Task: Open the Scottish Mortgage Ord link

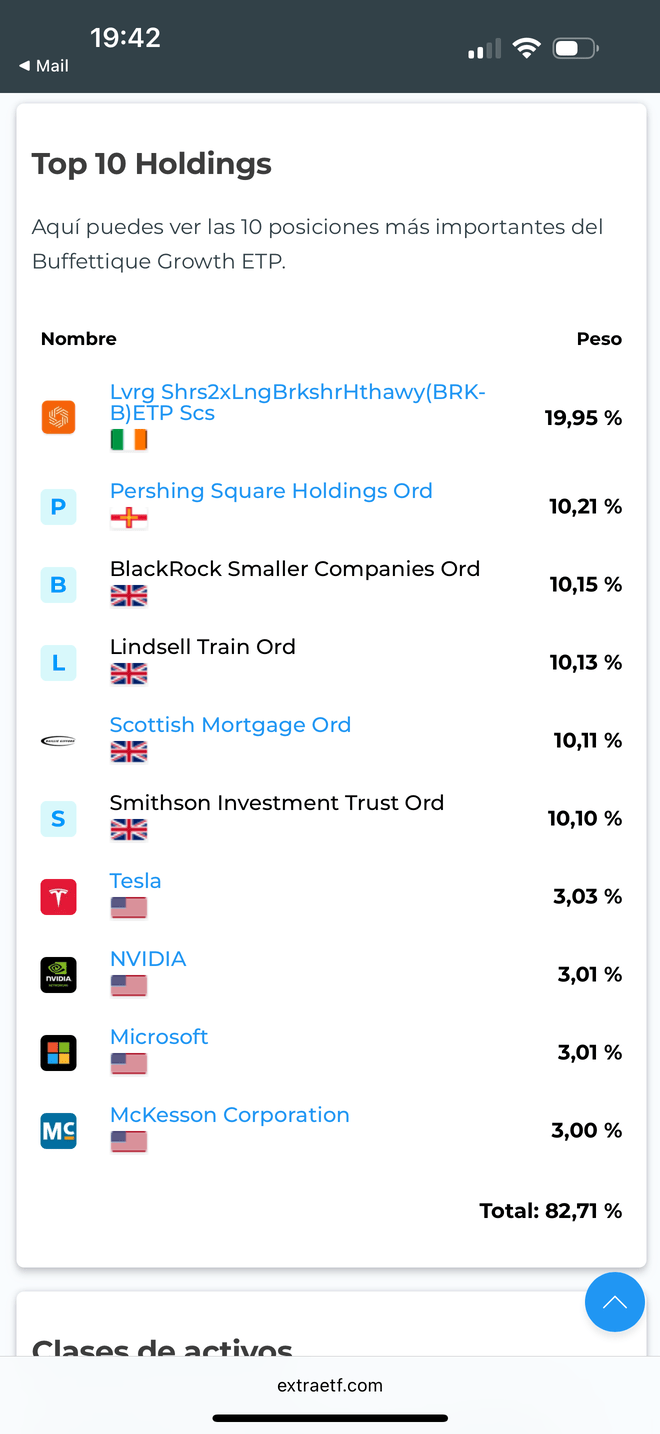Action: (230, 725)
